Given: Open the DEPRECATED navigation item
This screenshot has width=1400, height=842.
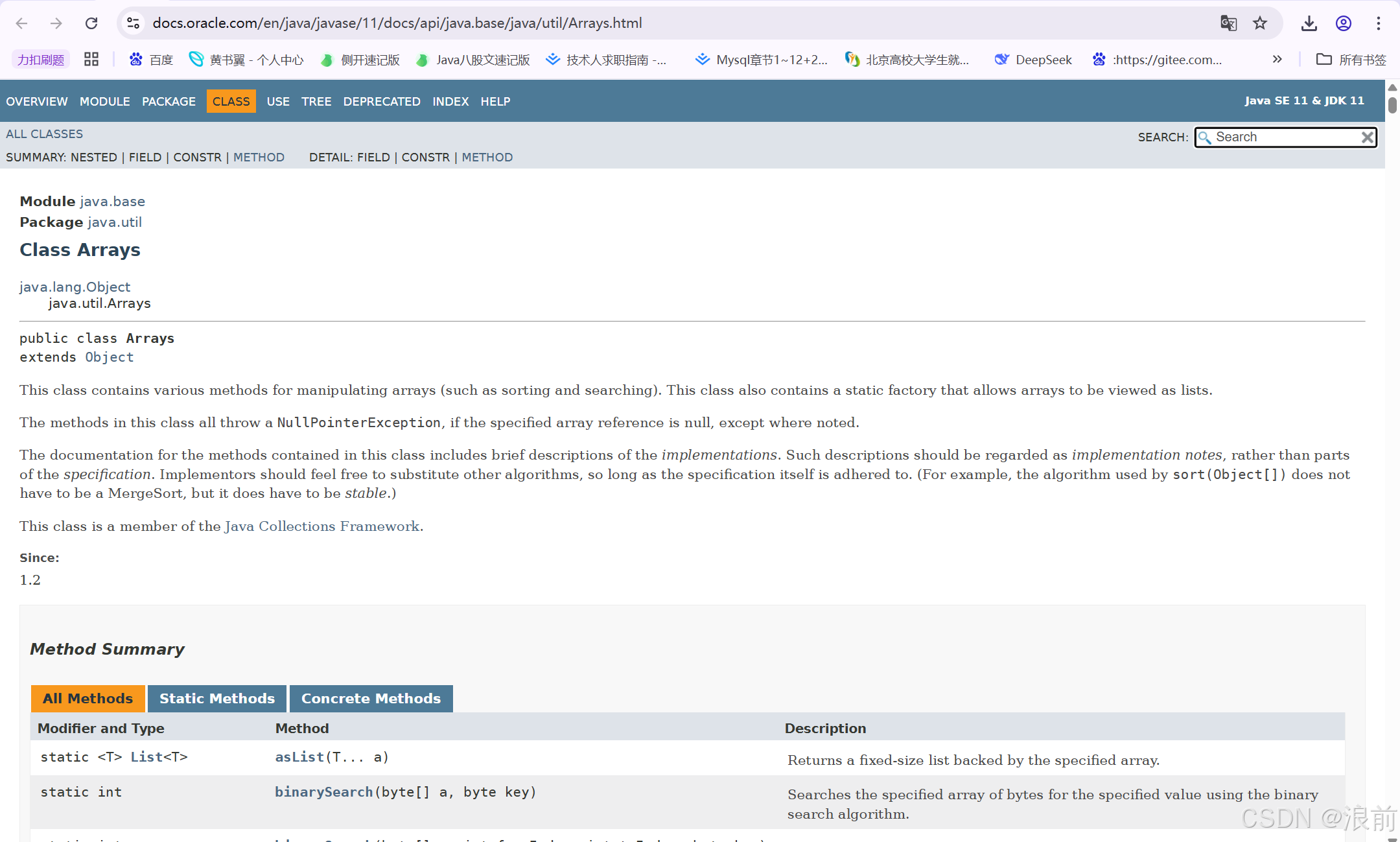Looking at the screenshot, I should click(382, 102).
